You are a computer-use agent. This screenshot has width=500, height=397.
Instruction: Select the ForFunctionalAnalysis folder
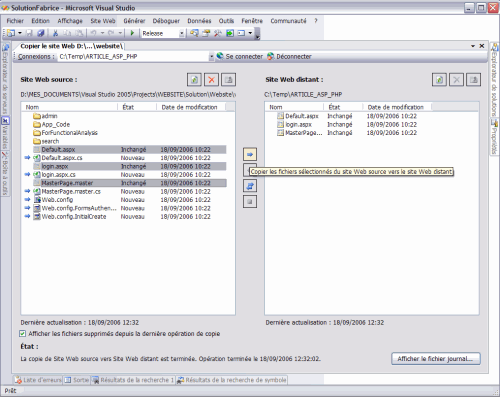click(65, 133)
